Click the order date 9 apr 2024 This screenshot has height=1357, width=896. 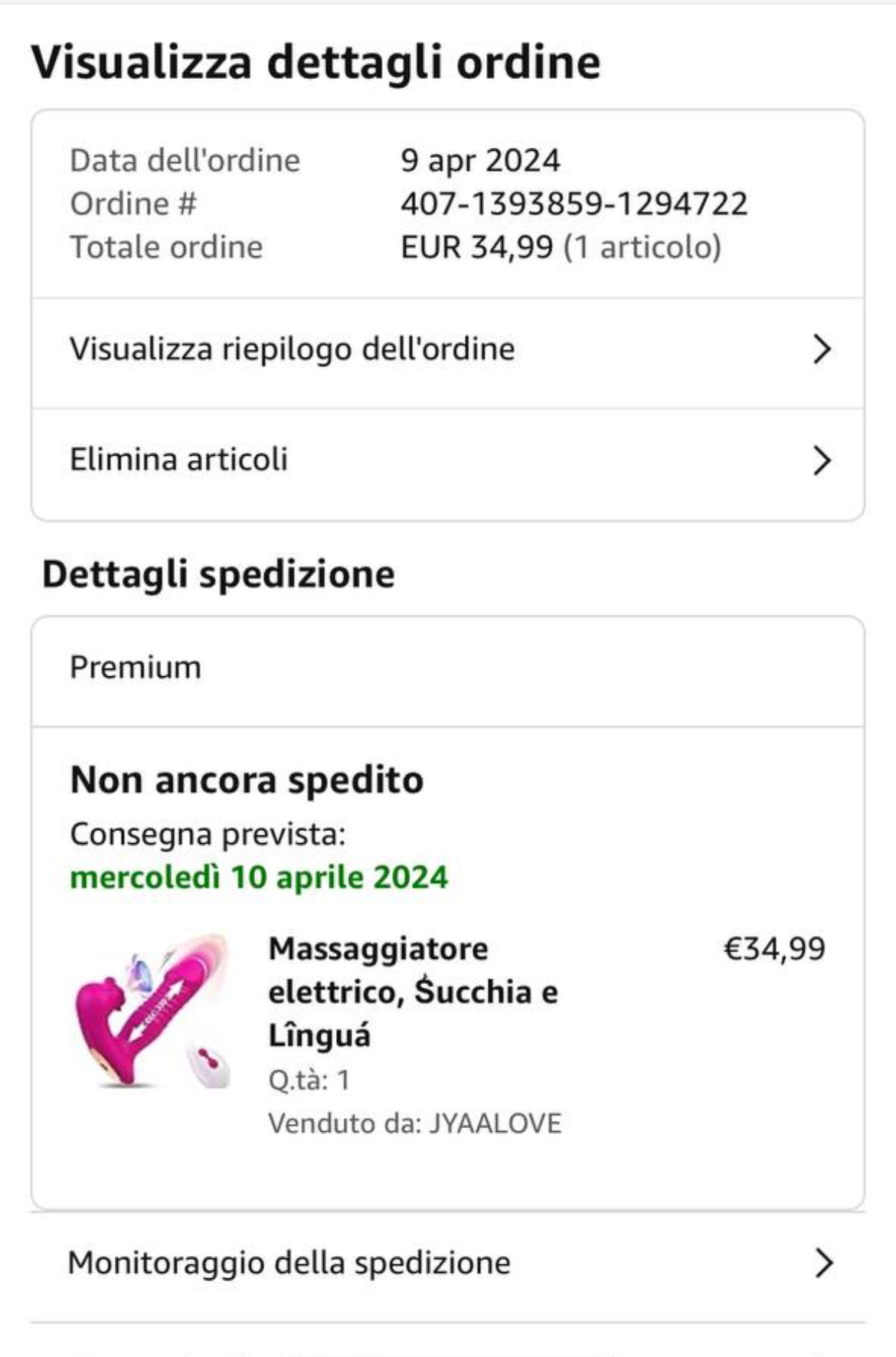480,161
